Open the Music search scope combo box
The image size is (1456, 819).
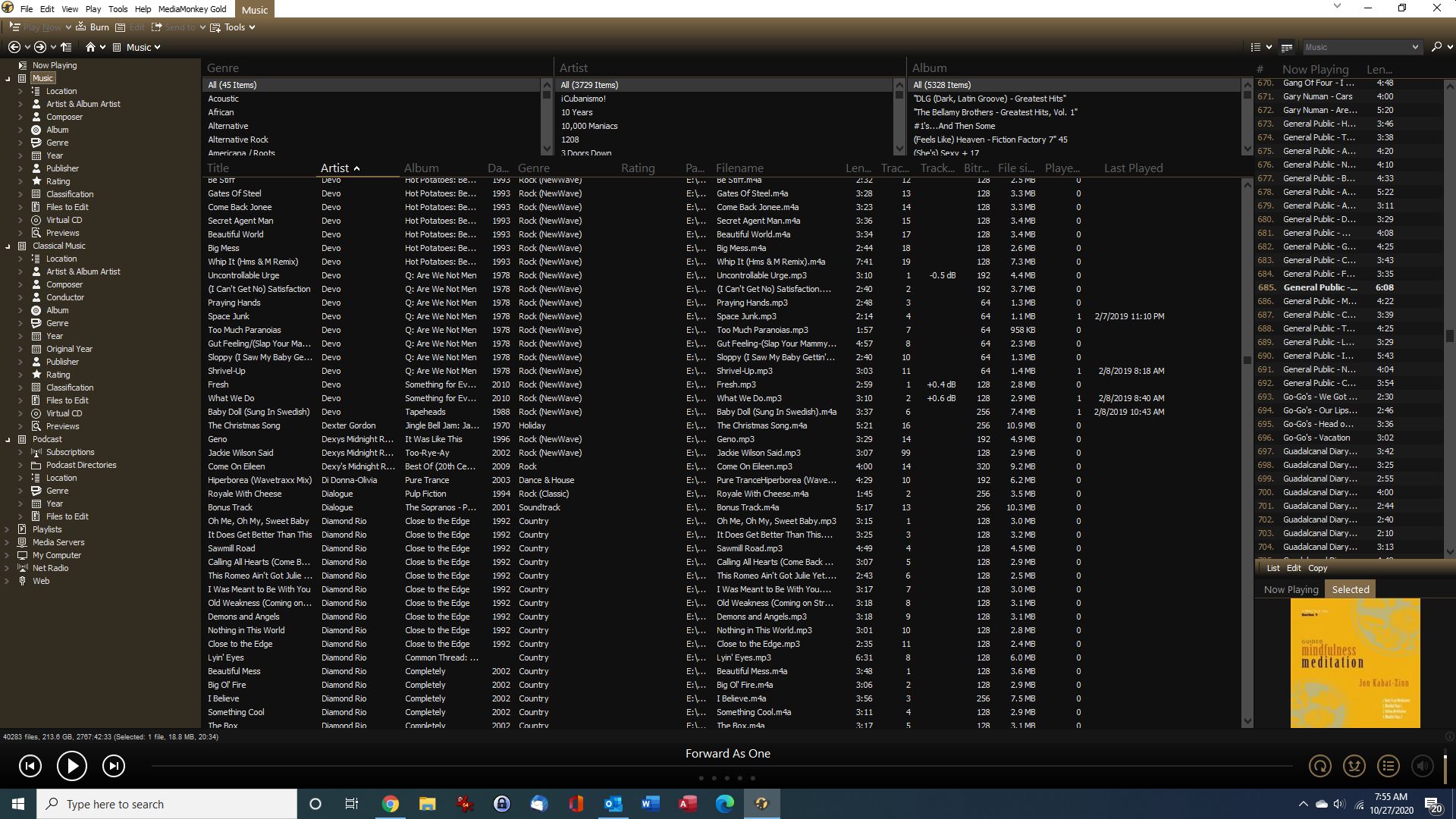pyautogui.click(x=1361, y=47)
